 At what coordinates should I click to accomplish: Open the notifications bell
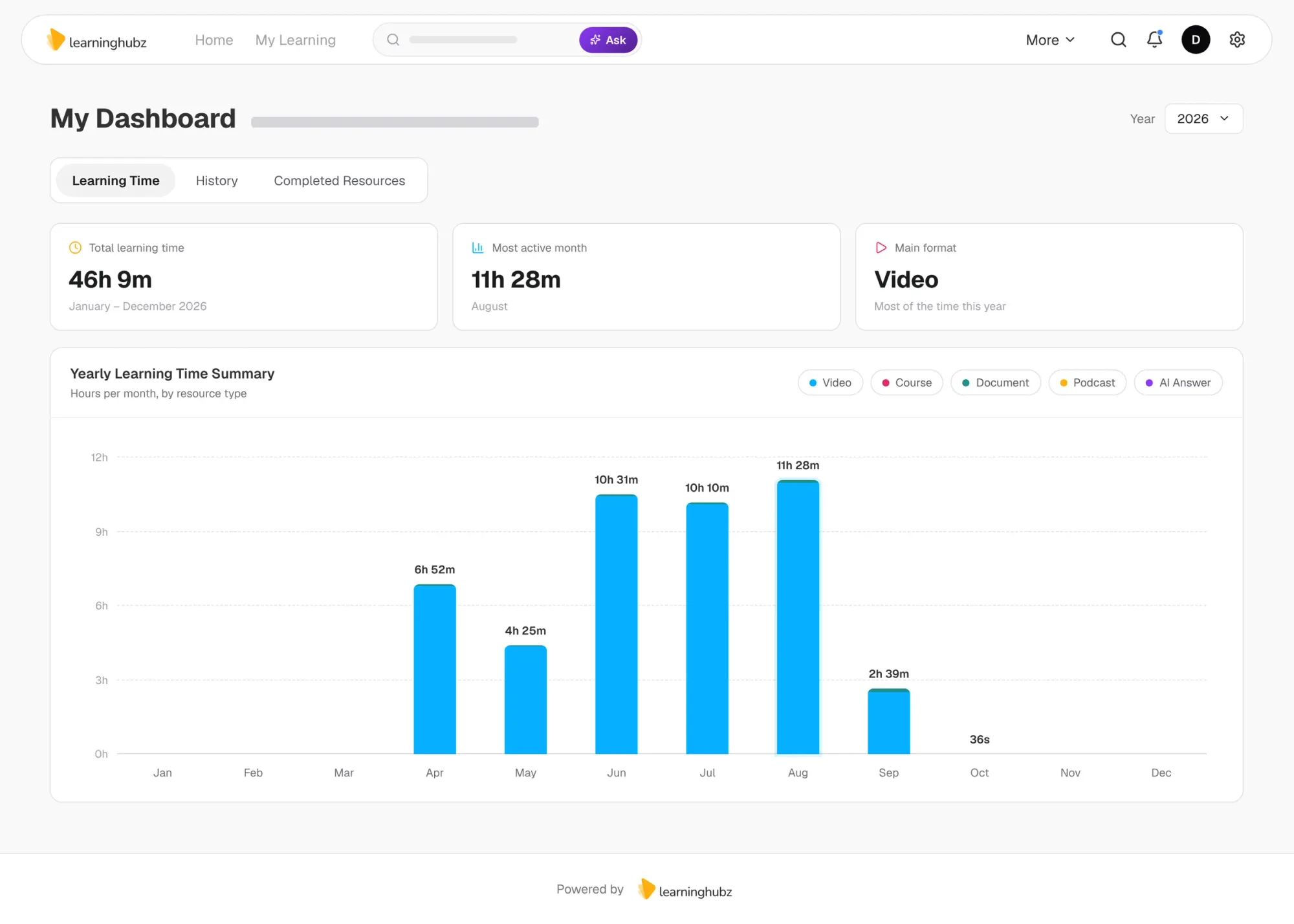click(1155, 39)
